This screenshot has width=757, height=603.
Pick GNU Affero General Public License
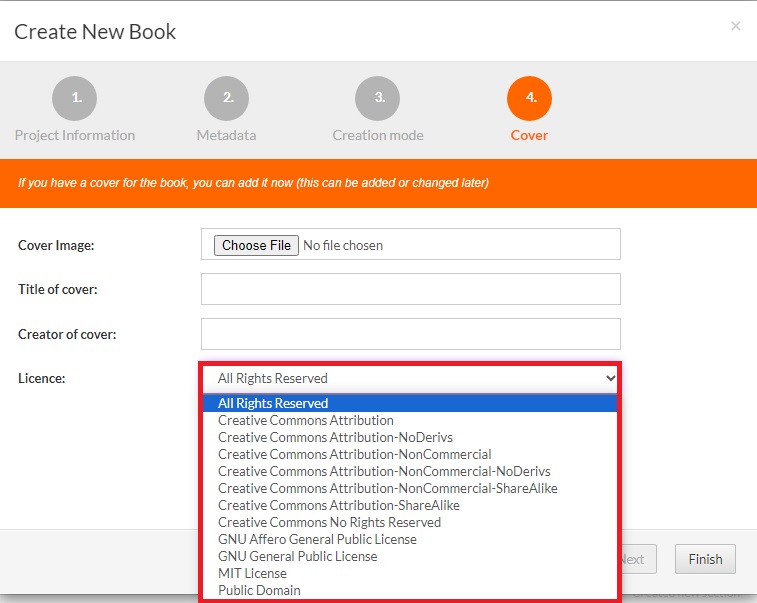pos(317,539)
